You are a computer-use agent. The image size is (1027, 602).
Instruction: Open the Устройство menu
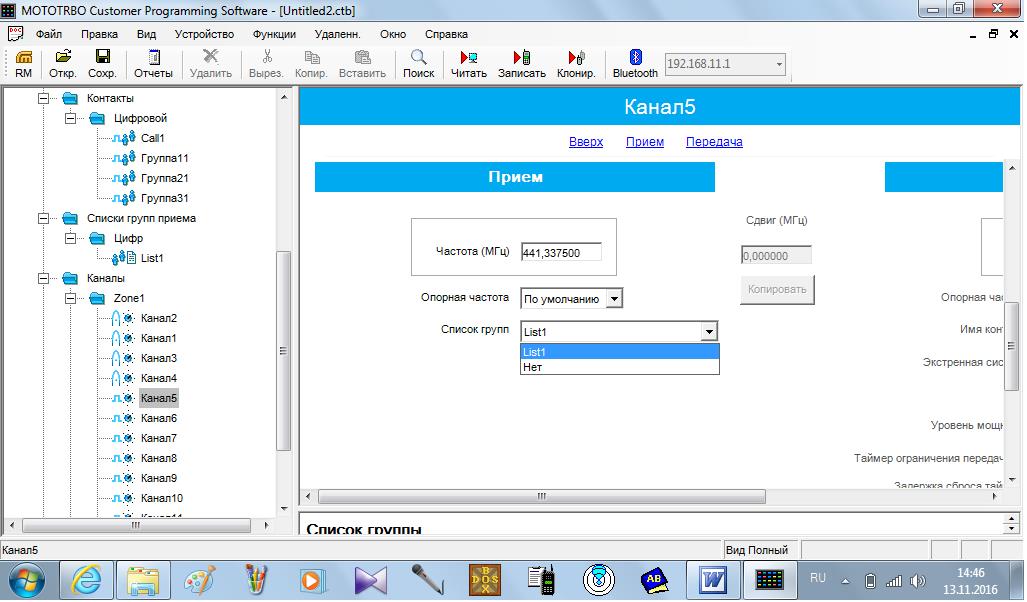click(204, 34)
